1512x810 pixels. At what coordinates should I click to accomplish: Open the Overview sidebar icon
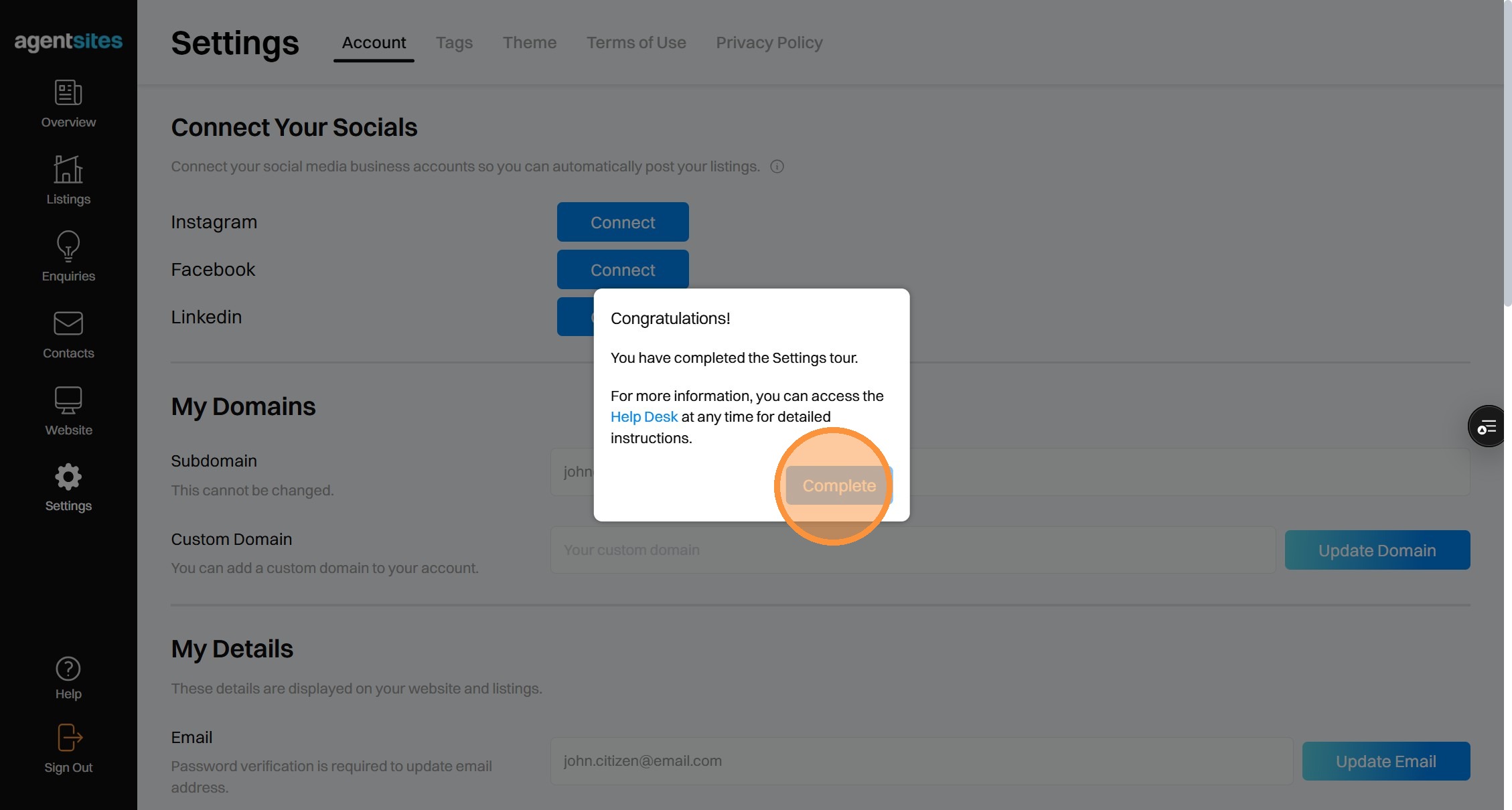tap(68, 93)
